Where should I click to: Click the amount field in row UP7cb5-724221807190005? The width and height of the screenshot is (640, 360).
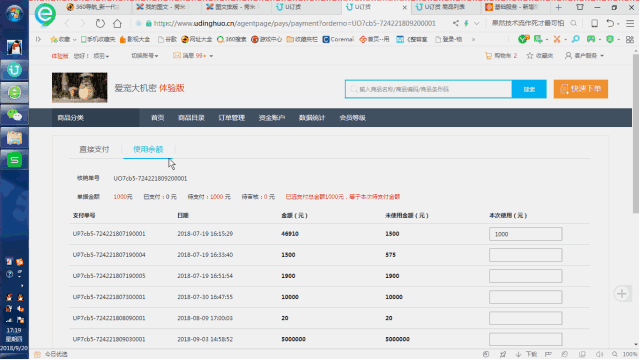[525, 276]
